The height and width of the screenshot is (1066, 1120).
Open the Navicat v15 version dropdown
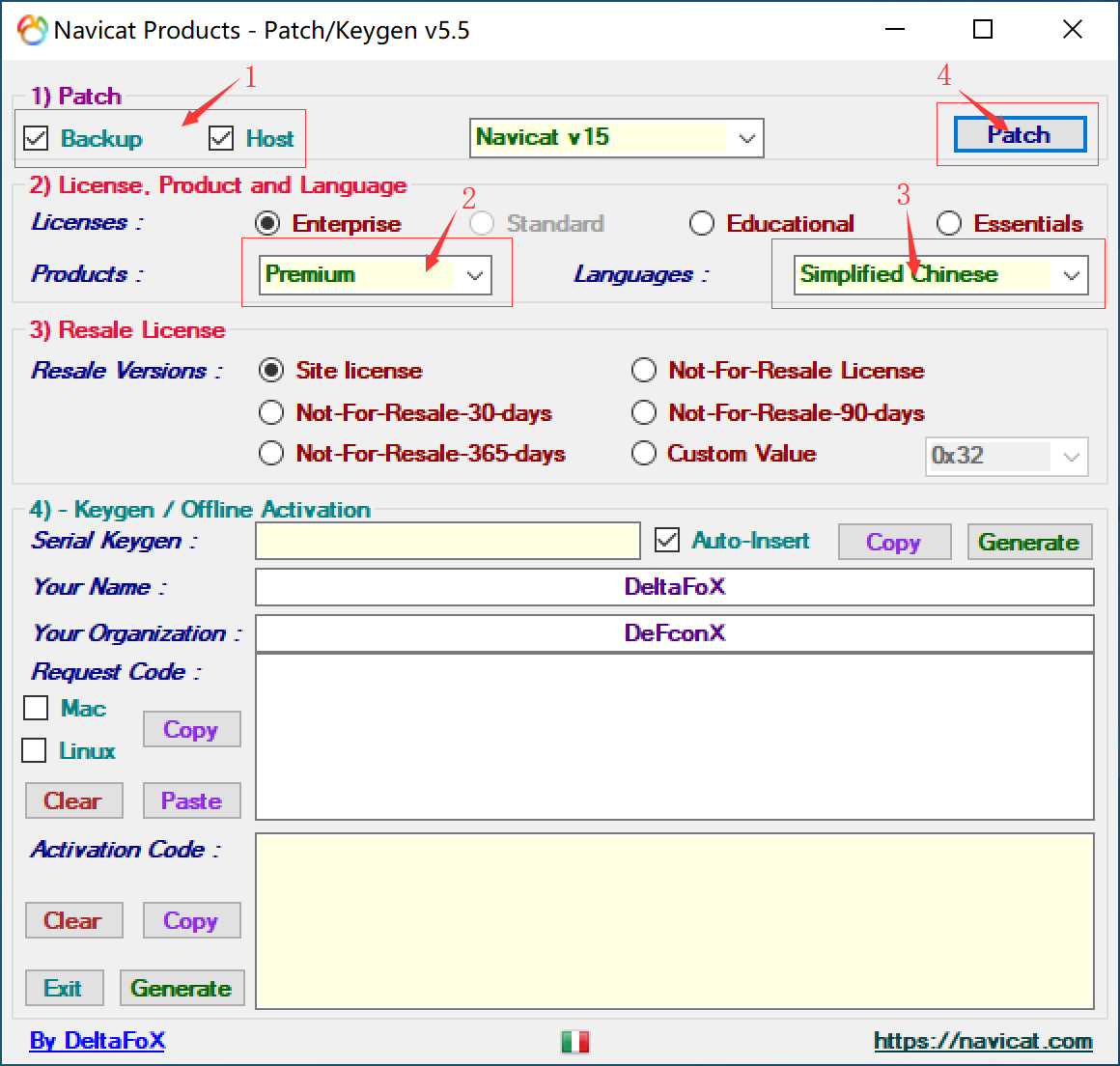[x=746, y=138]
